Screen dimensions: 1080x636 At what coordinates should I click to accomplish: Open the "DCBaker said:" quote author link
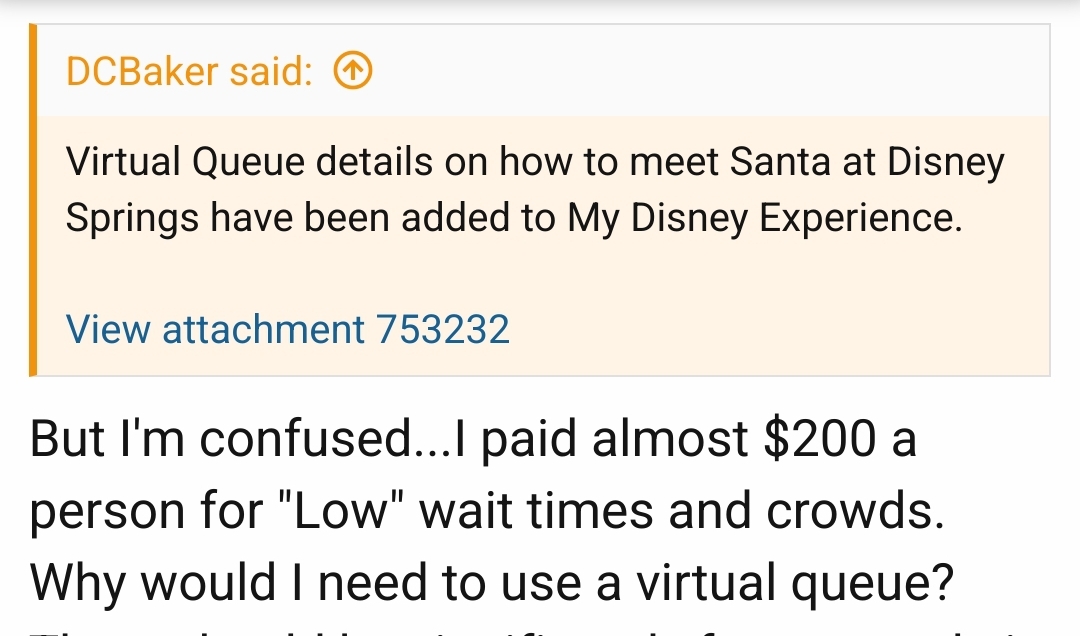point(189,71)
